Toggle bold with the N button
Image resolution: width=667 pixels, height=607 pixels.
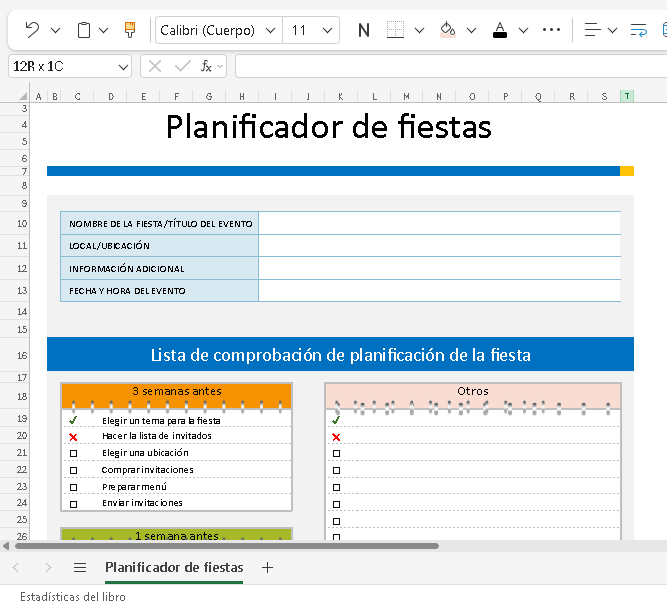364,30
